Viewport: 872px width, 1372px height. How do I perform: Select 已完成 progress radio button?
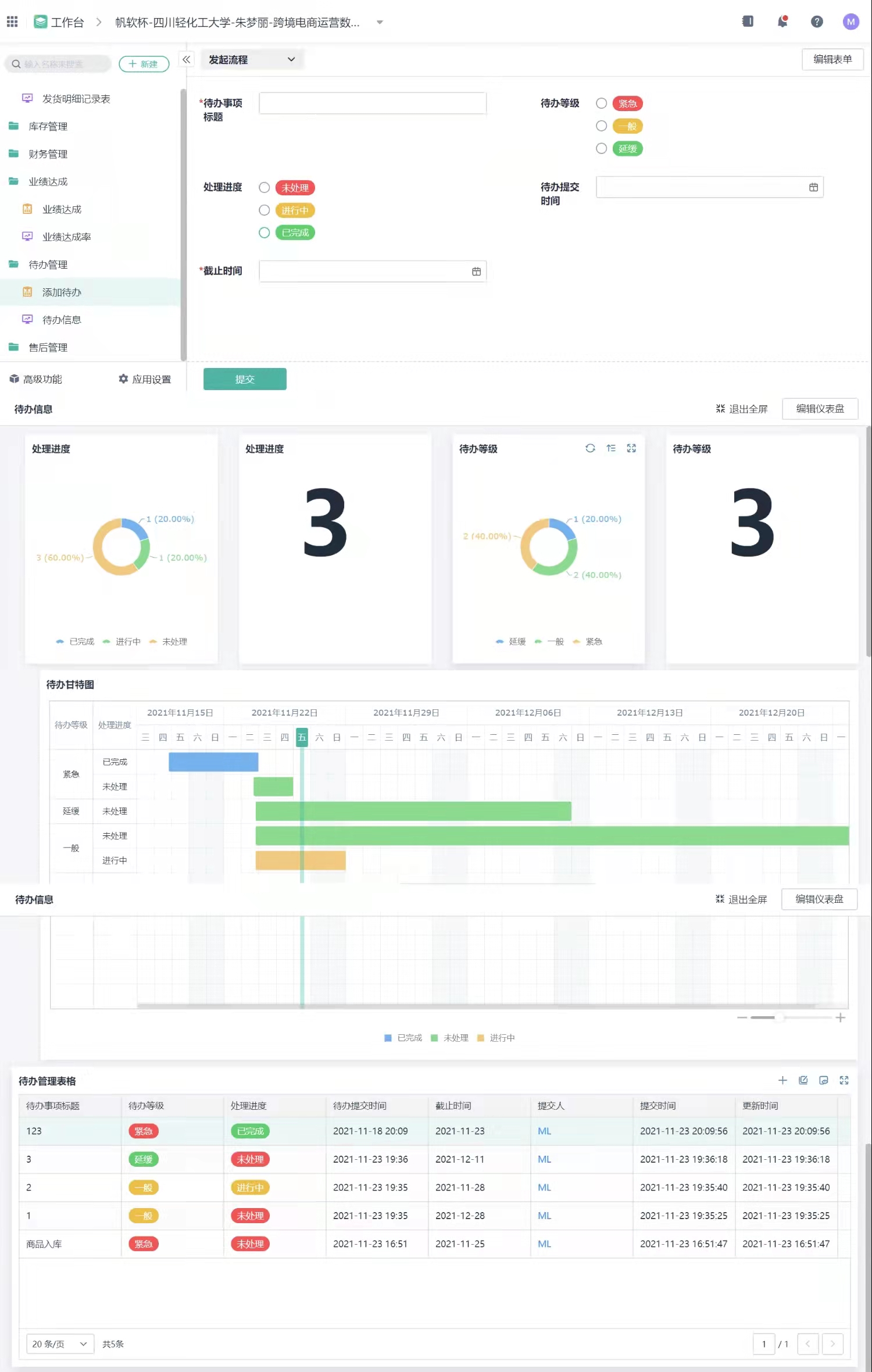click(x=265, y=233)
